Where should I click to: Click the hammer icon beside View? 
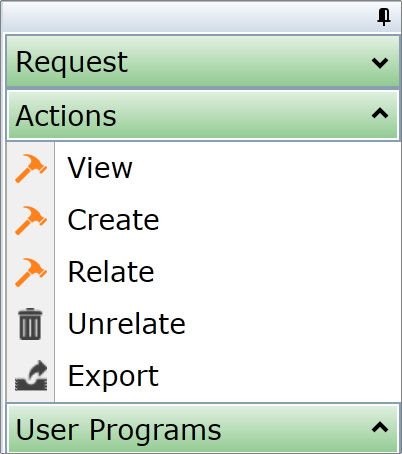click(31, 168)
